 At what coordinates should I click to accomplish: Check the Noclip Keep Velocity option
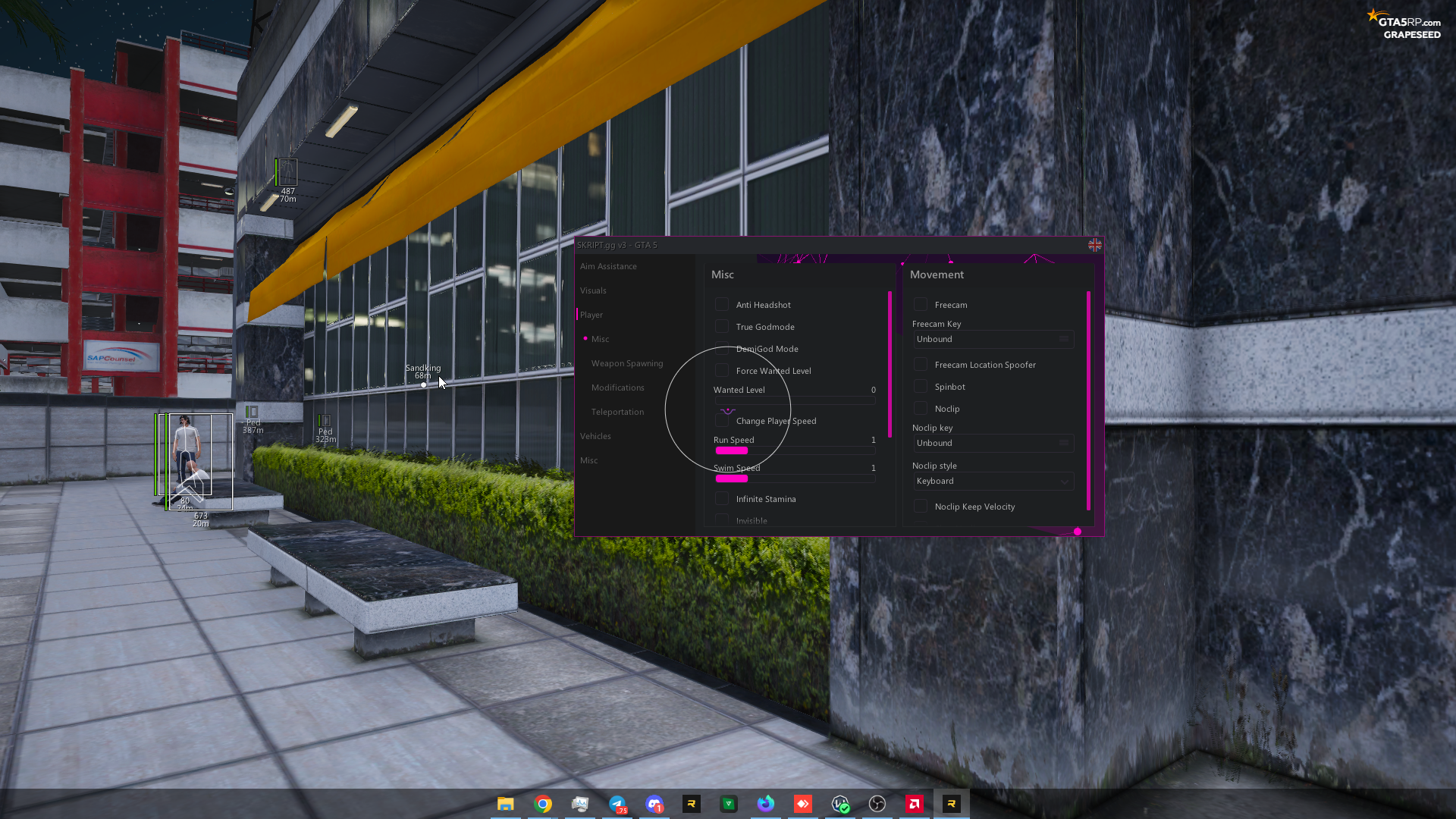click(921, 507)
